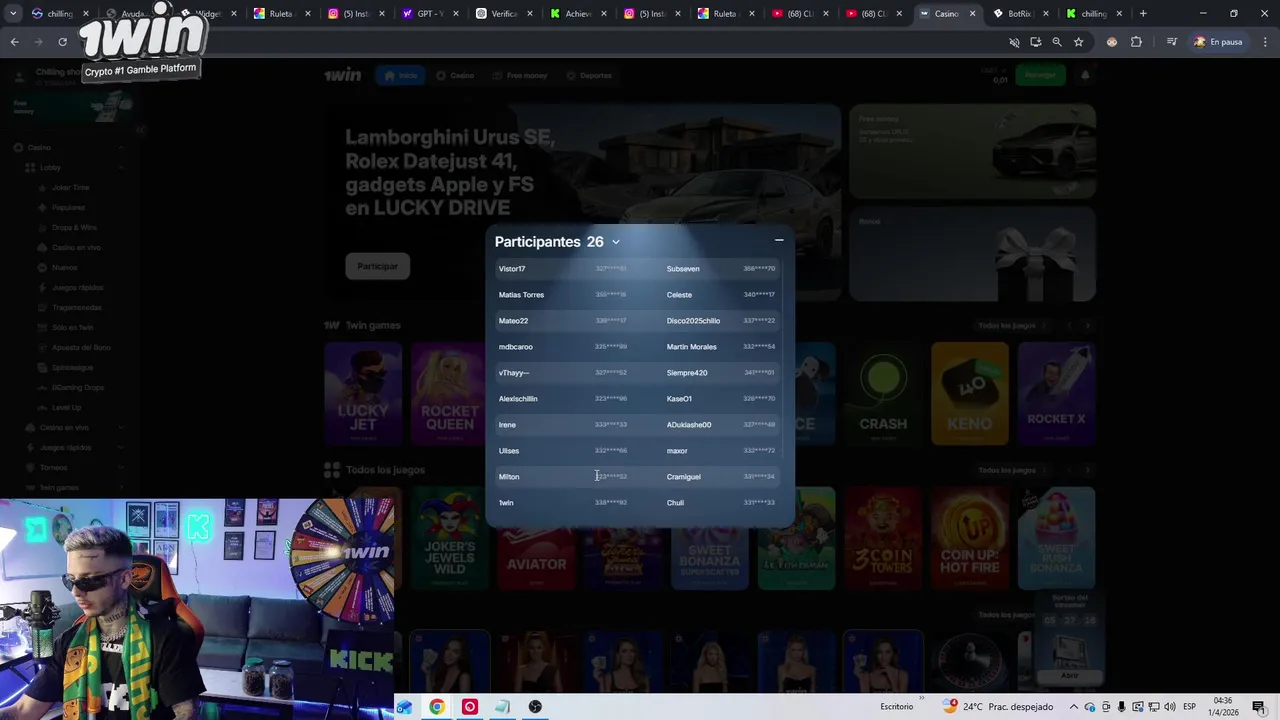Open Google Chrome from the taskbar
The image size is (1280, 720).
tap(437, 707)
